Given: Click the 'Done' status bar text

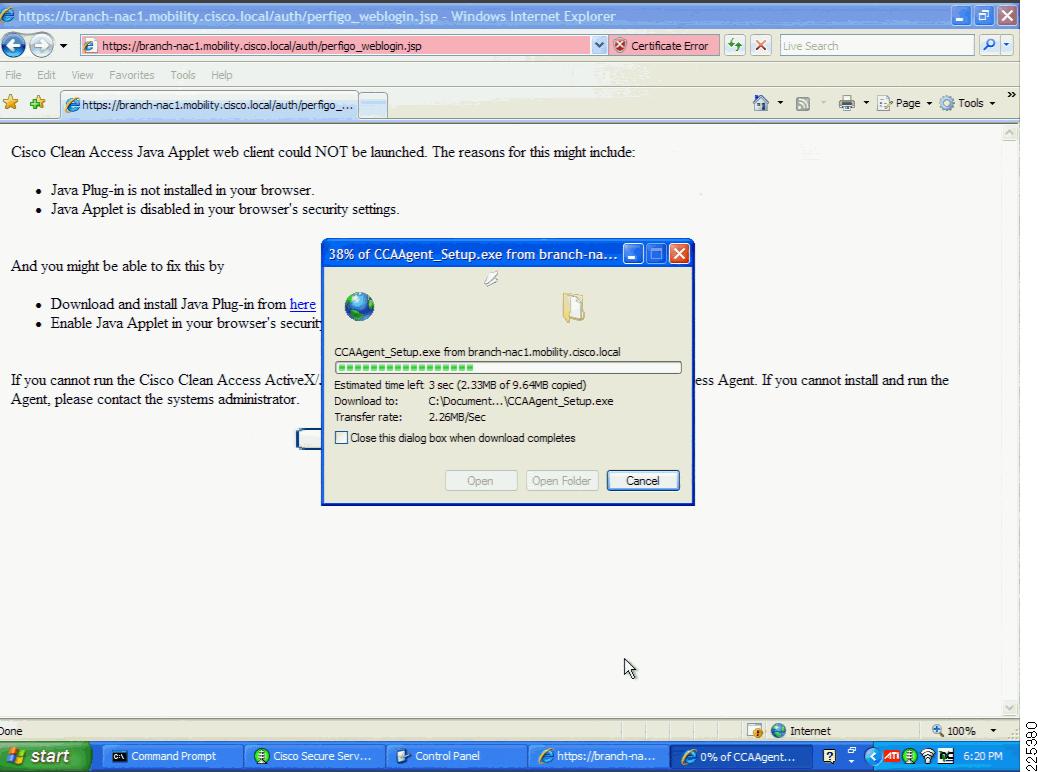Looking at the screenshot, I should click(x=11, y=731).
